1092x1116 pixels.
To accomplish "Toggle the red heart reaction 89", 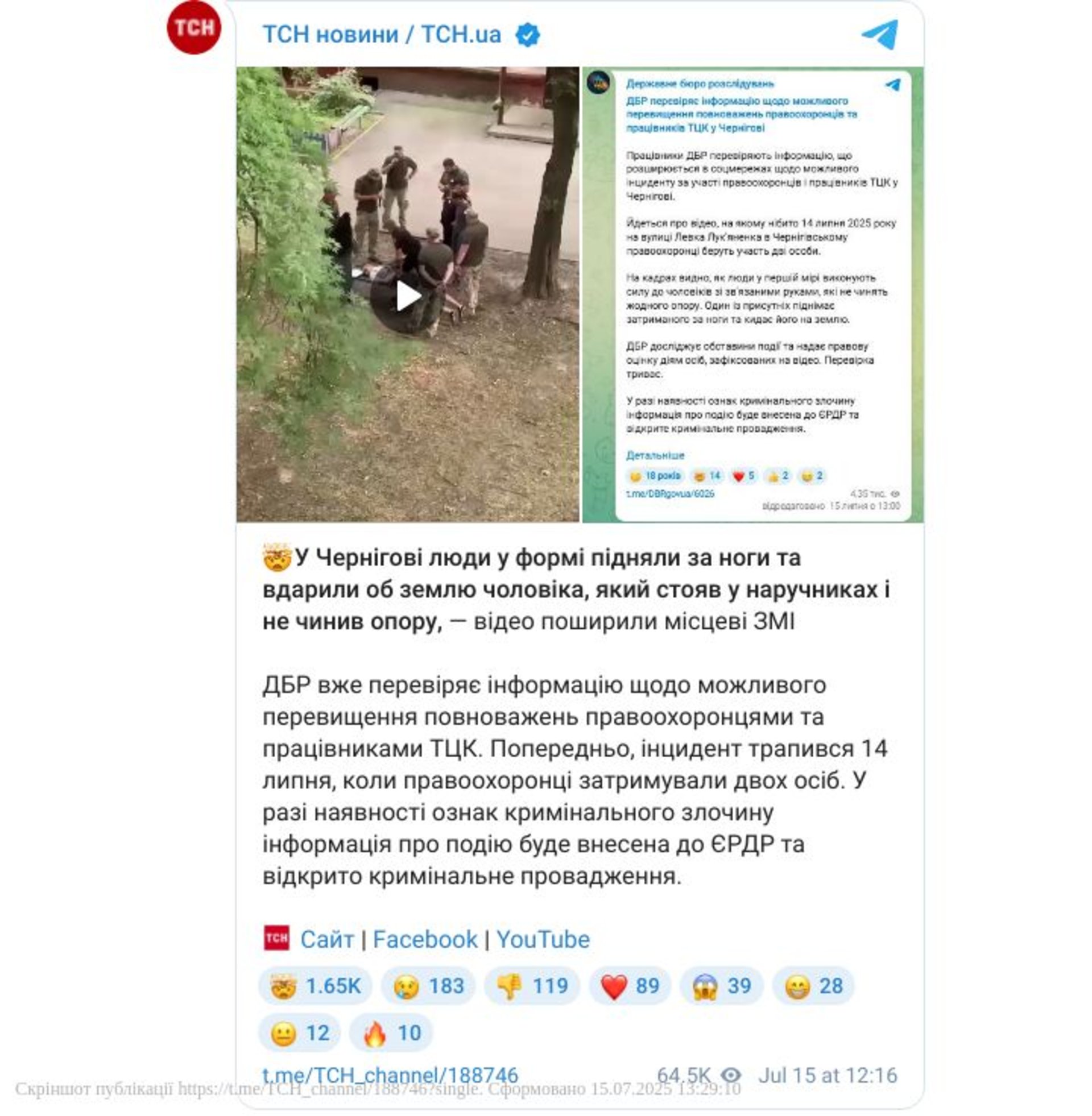I will pyautogui.click(x=630, y=986).
